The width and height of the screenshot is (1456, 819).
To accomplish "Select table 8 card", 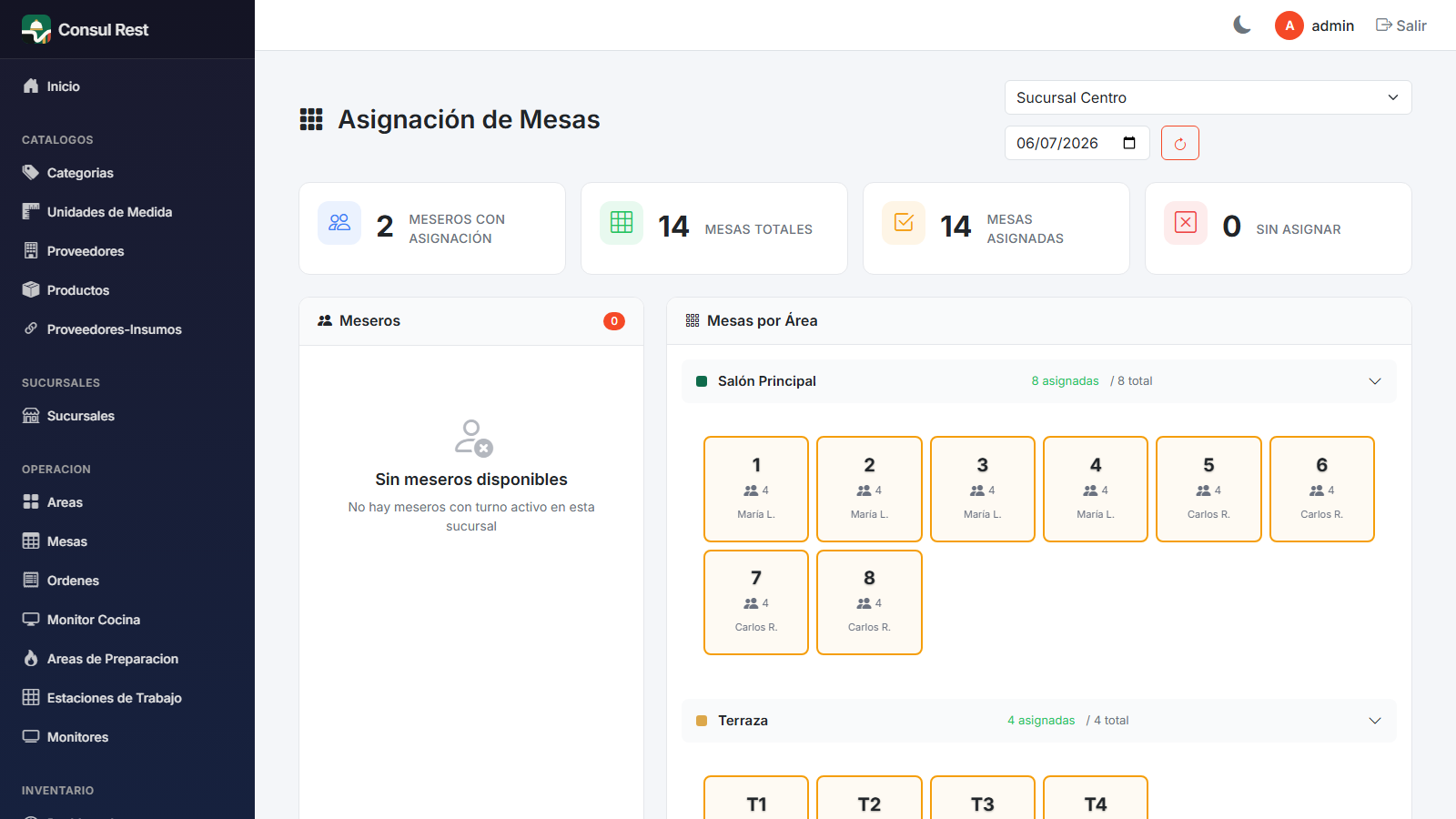I will click(869, 602).
